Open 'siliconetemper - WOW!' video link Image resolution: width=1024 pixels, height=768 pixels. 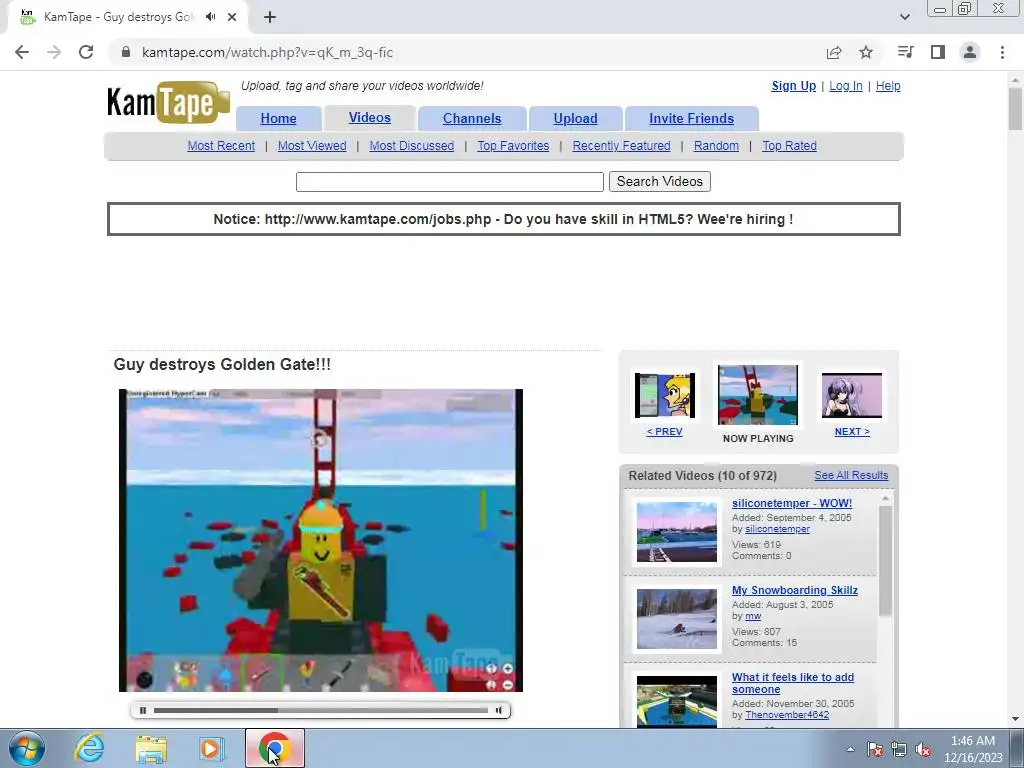[x=792, y=504]
